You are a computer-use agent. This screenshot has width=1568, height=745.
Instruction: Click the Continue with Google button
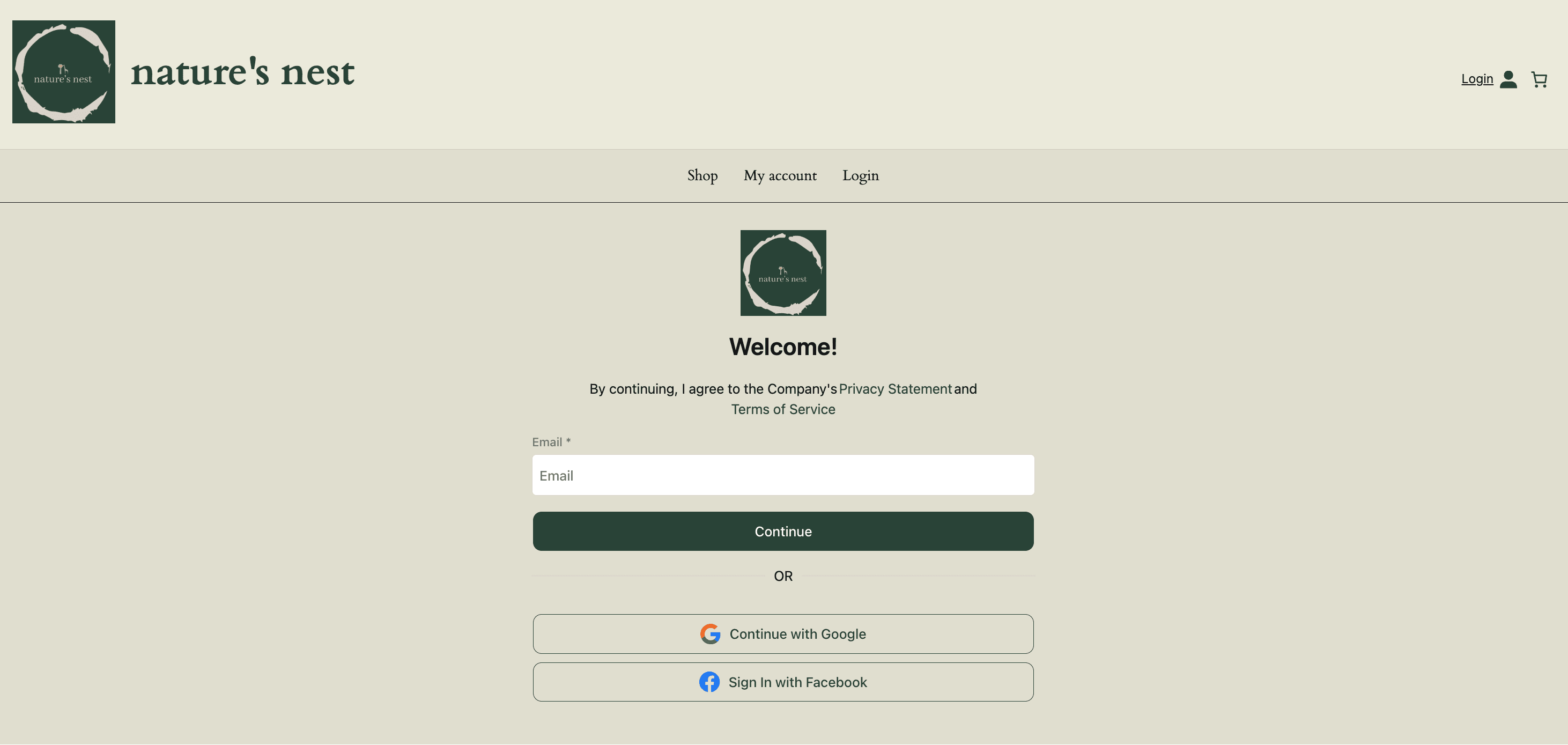point(783,633)
